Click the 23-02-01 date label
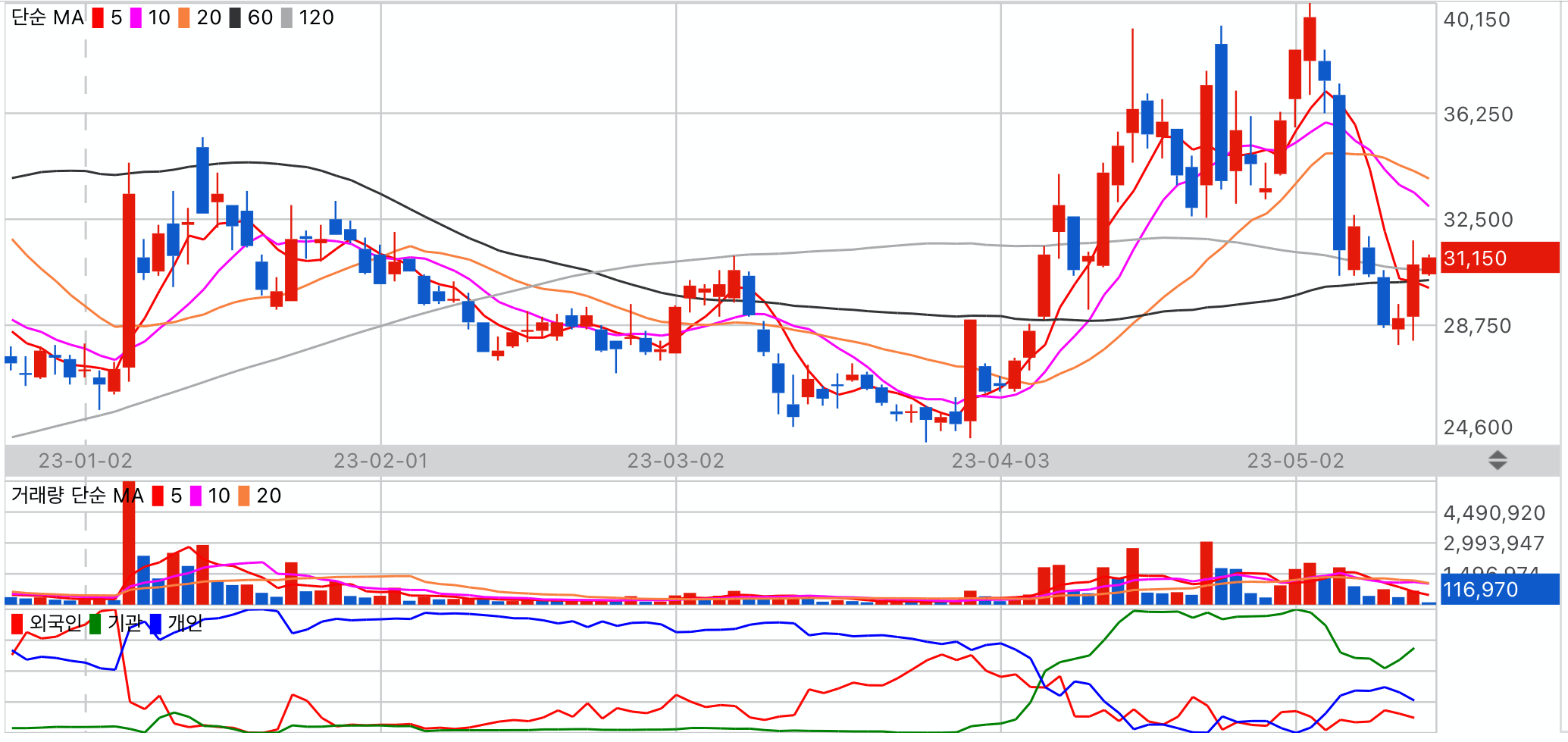Image resolution: width=1568 pixels, height=742 pixels. 381,461
